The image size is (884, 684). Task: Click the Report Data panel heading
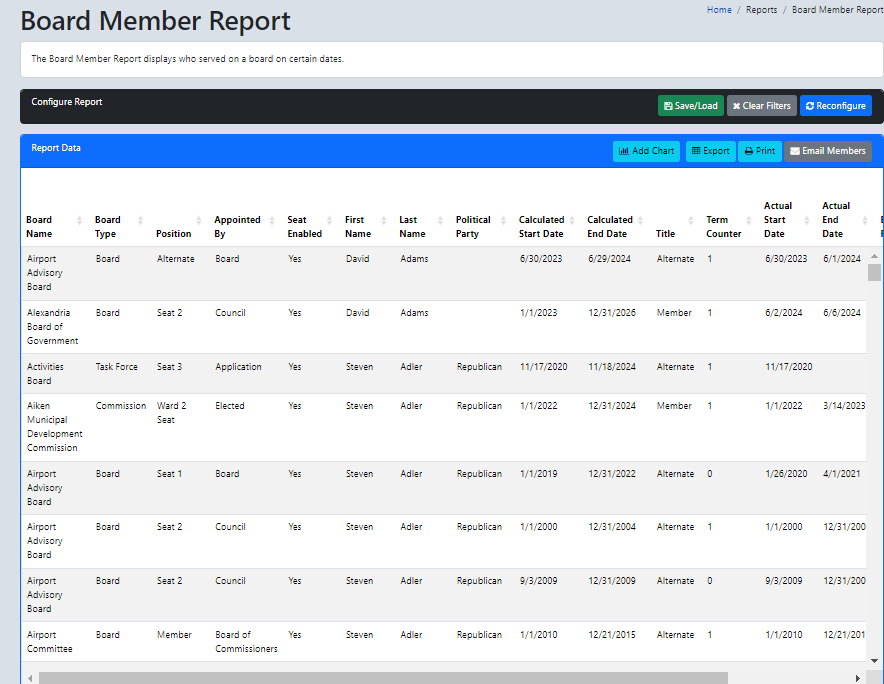pyautogui.click(x=56, y=148)
